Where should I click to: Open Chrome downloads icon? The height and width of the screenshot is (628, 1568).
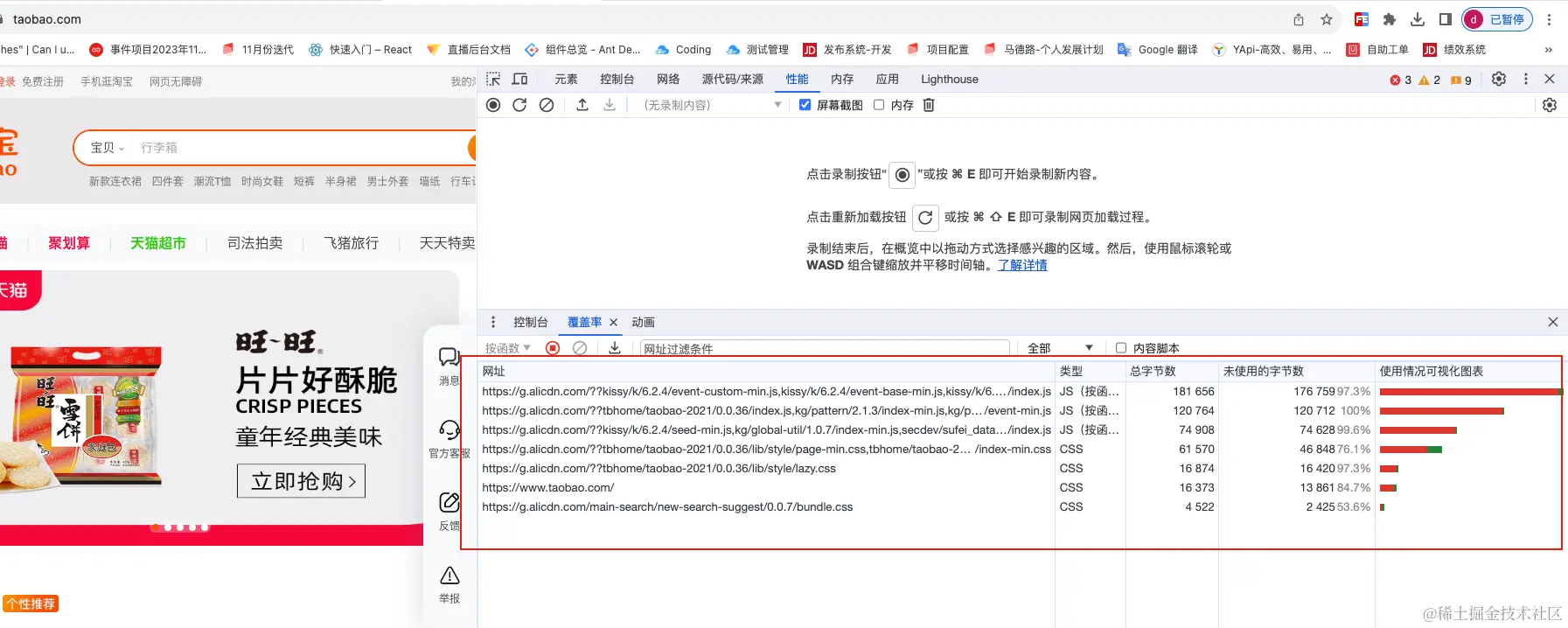click(1418, 19)
